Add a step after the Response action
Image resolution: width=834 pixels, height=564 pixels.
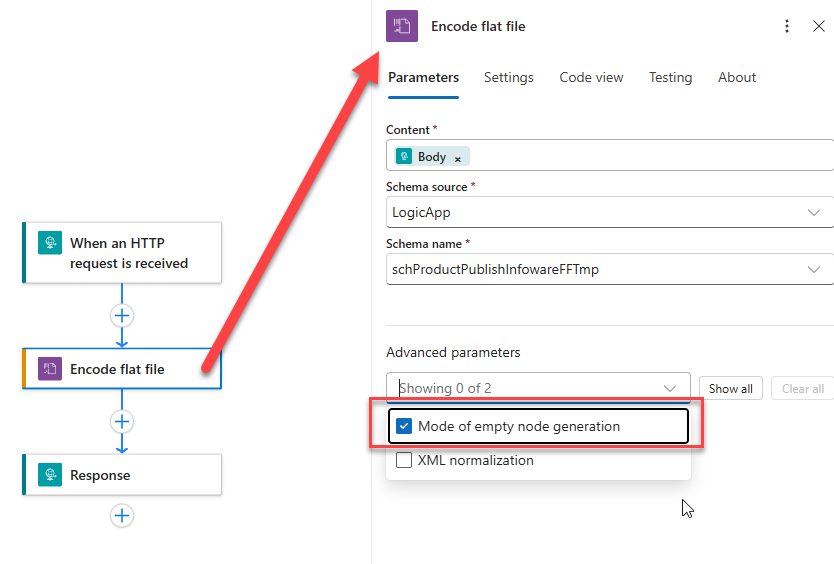(122, 516)
